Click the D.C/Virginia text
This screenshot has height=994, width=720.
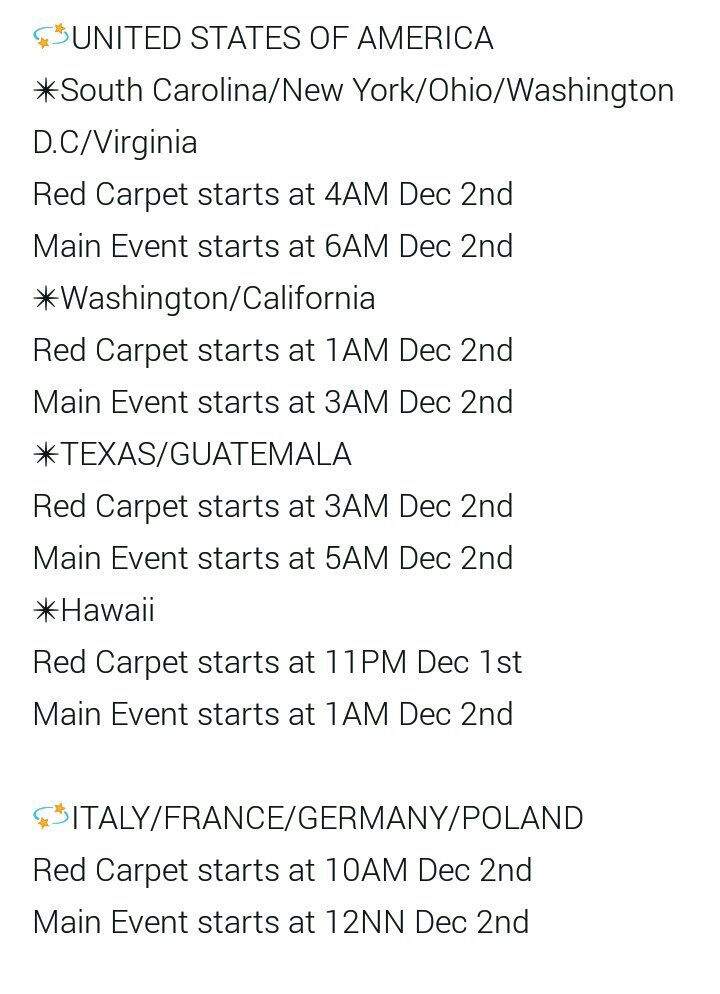115,143
